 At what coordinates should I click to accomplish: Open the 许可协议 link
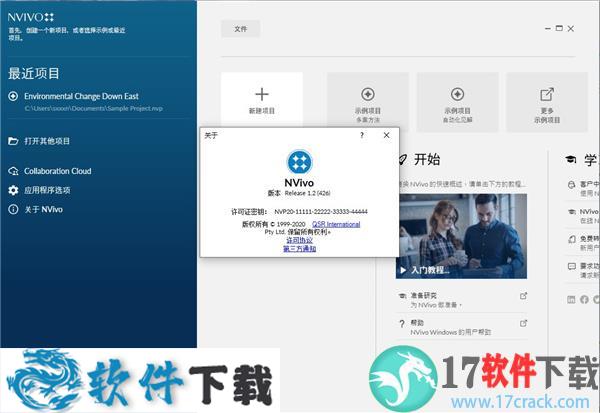299,240
